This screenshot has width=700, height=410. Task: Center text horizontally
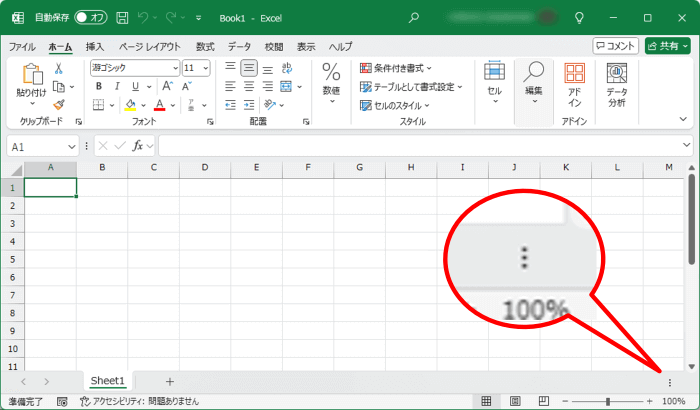(x=249, y=86)
